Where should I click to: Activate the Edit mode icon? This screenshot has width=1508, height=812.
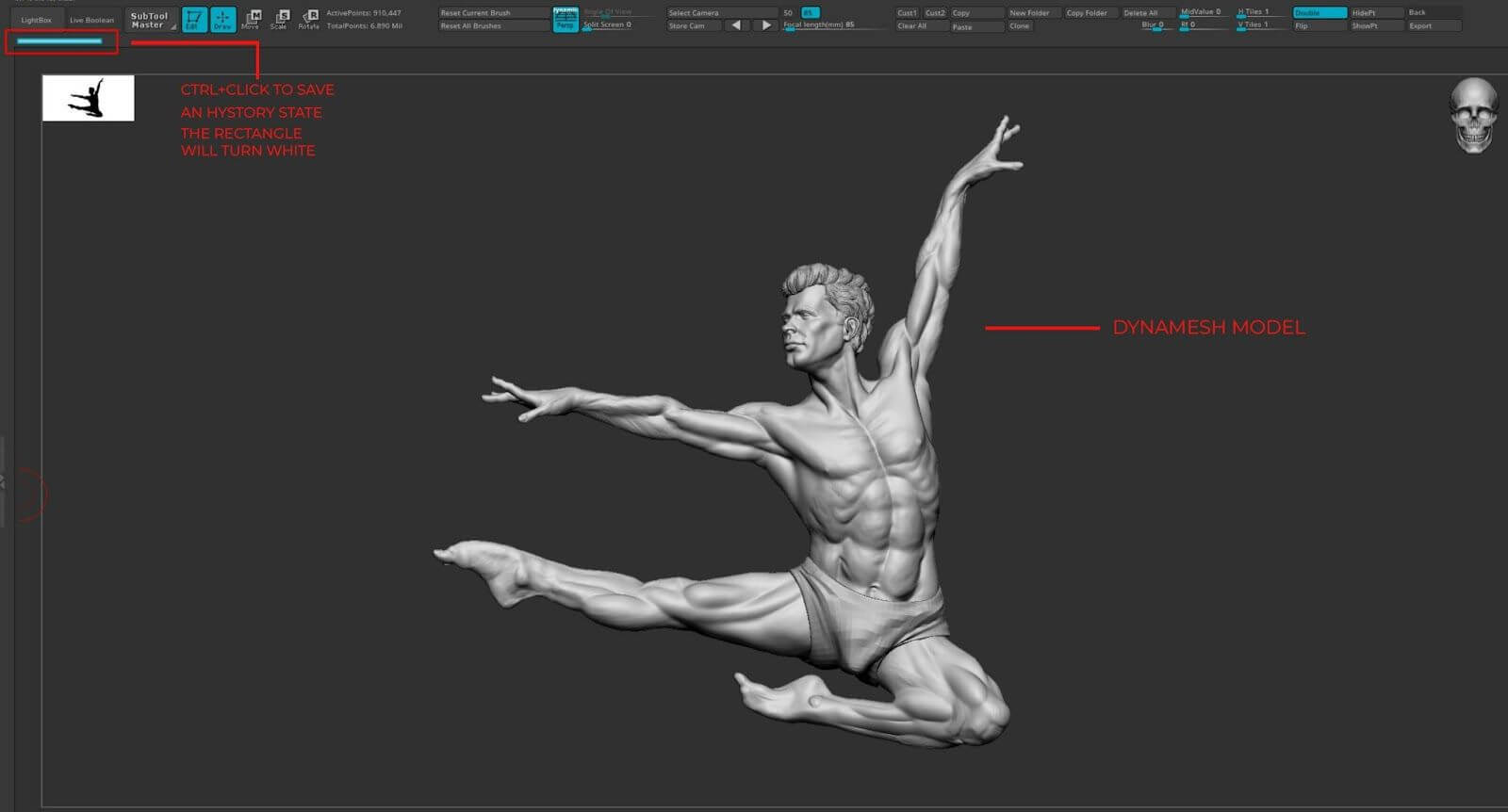click(x=194, y=19)
